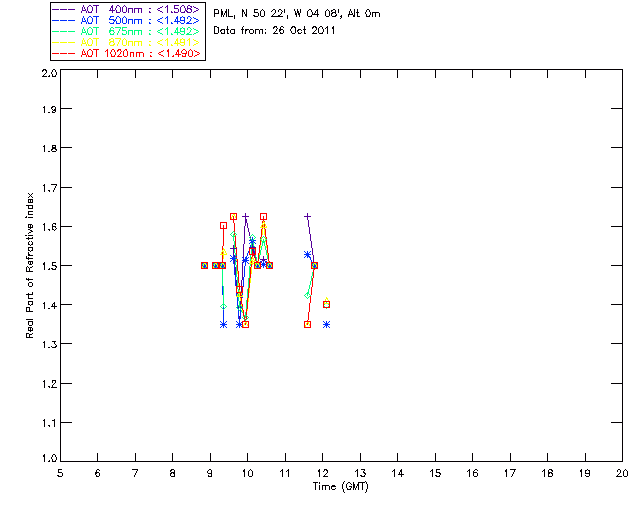
Task: Click the 12 x-axis tick label
Action: pos(322,473)
